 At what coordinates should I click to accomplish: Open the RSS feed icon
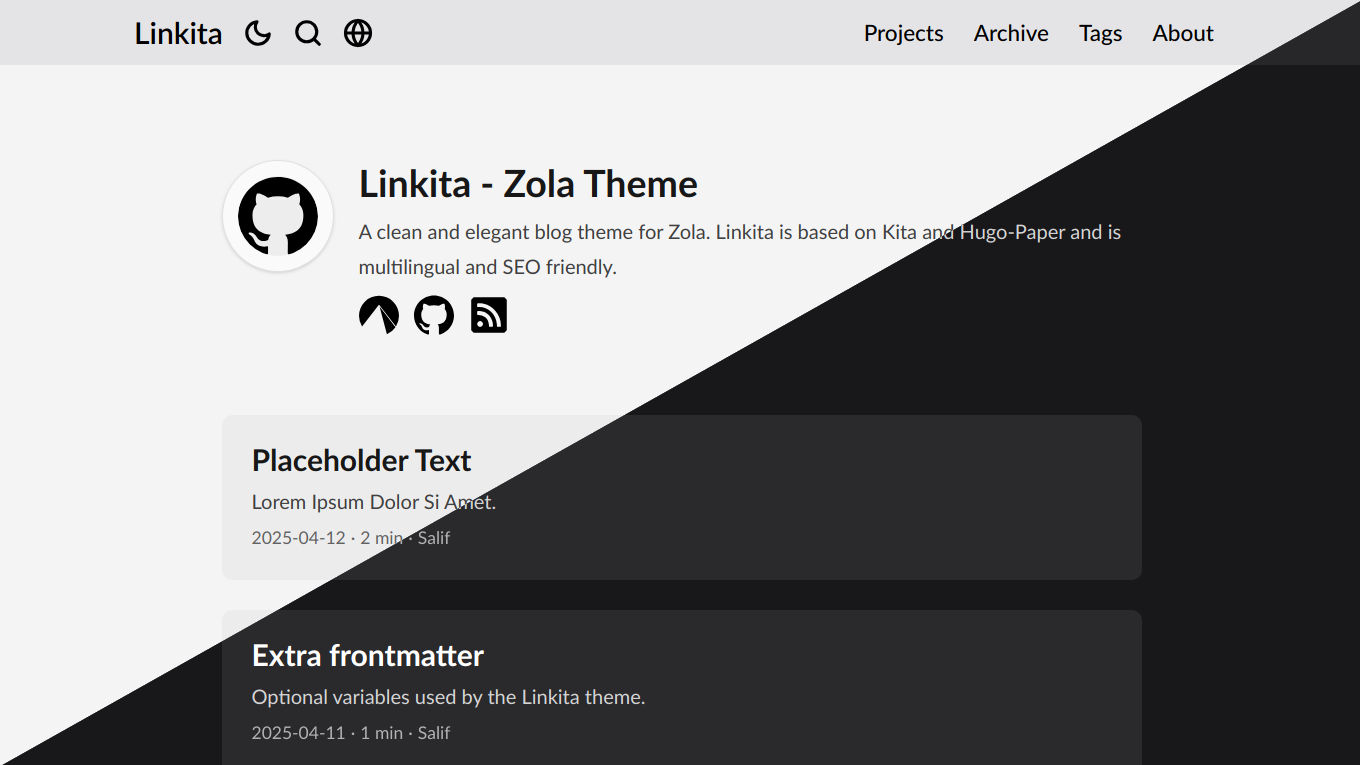[489, 316]
